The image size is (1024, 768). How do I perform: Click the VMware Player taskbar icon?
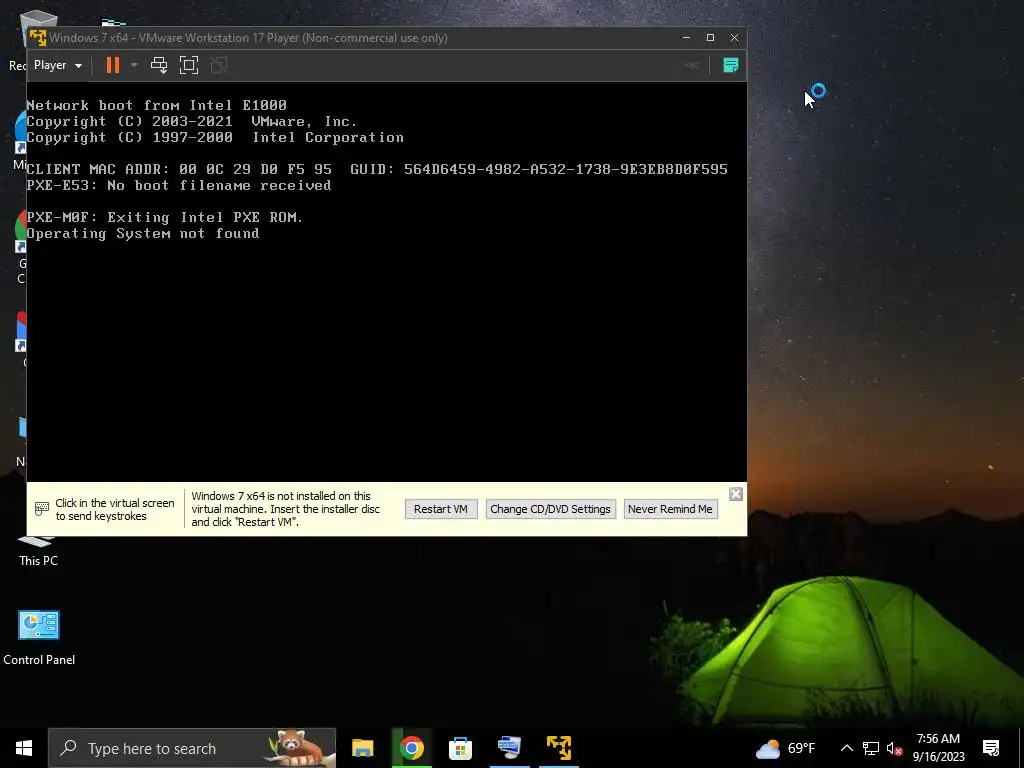click(559, 748)
